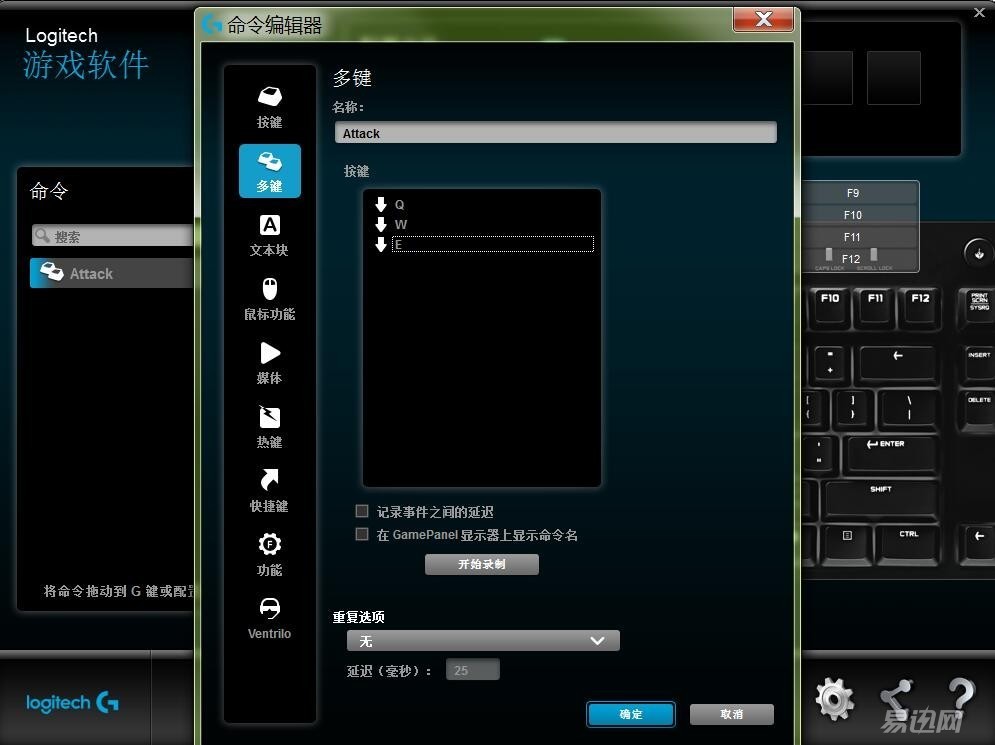Cancel the dialog via 取消 button
The height and width of the screenshot is (745, 995).
[731, 713]
